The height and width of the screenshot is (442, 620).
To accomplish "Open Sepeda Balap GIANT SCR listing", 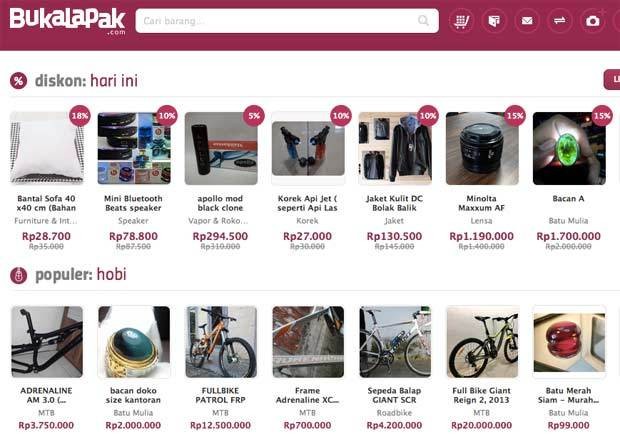I will 394,395.
